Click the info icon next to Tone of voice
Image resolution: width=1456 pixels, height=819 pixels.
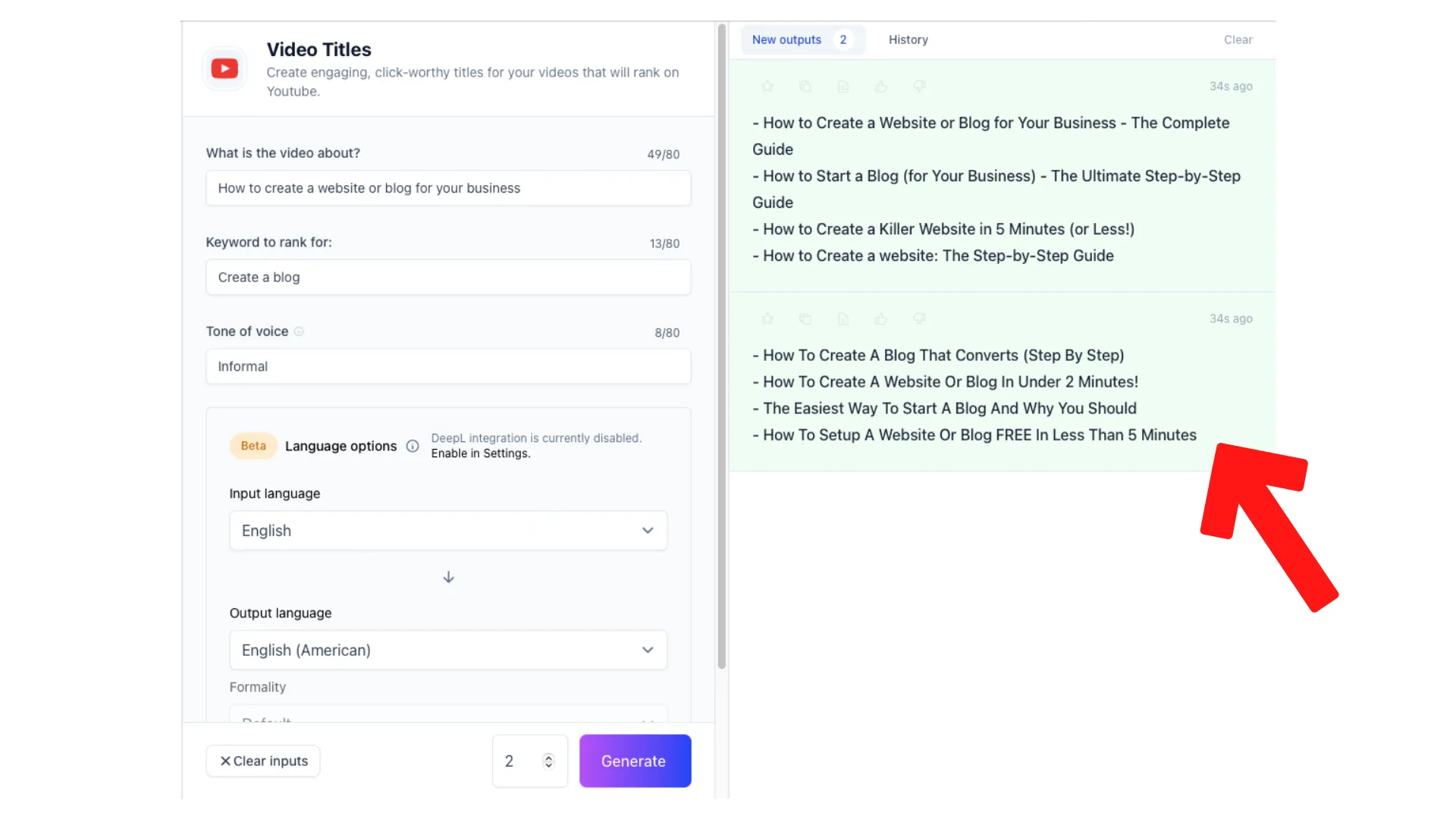[299, 331]
